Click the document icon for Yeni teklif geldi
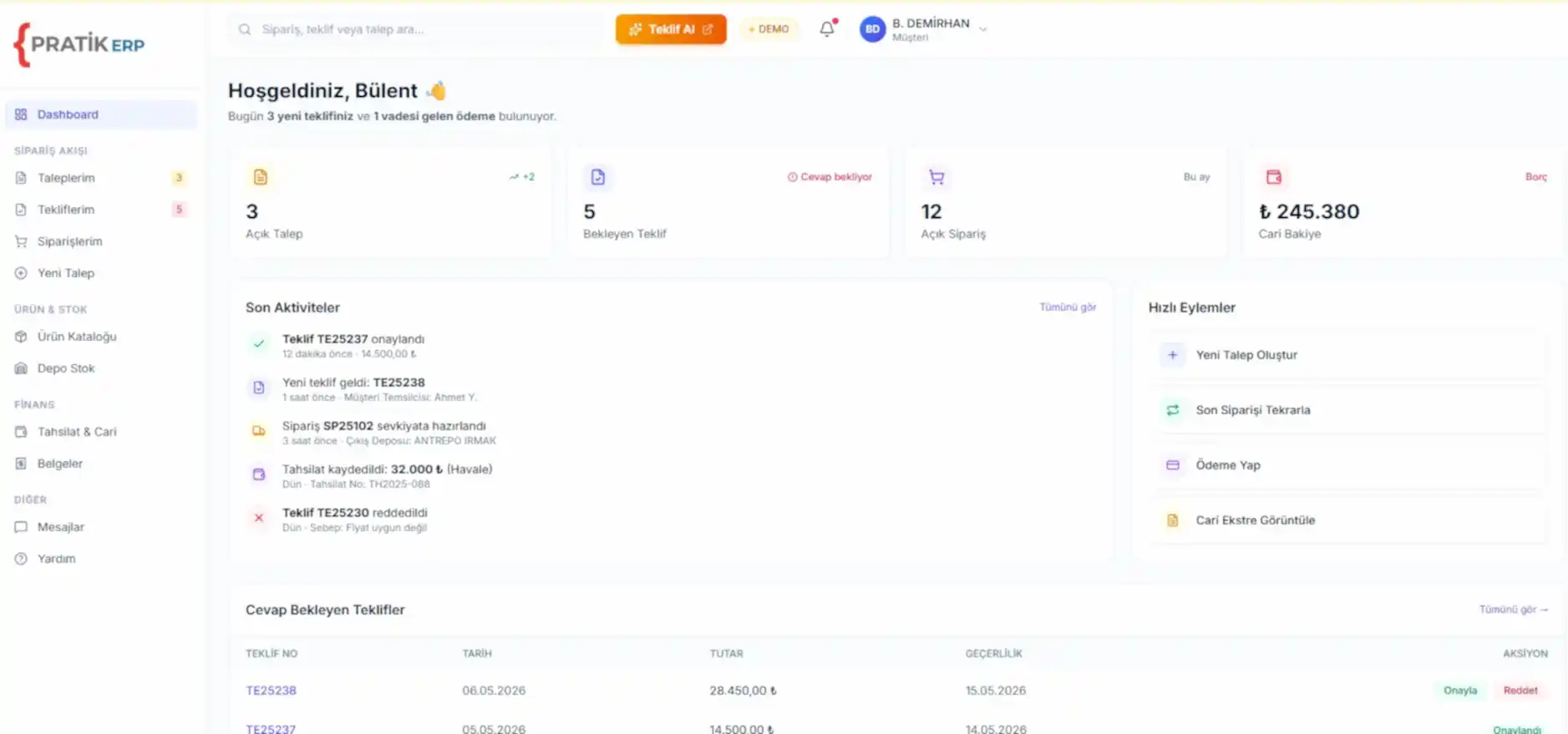This screenshot has width=1568, height=734. (x=259, y=387)
